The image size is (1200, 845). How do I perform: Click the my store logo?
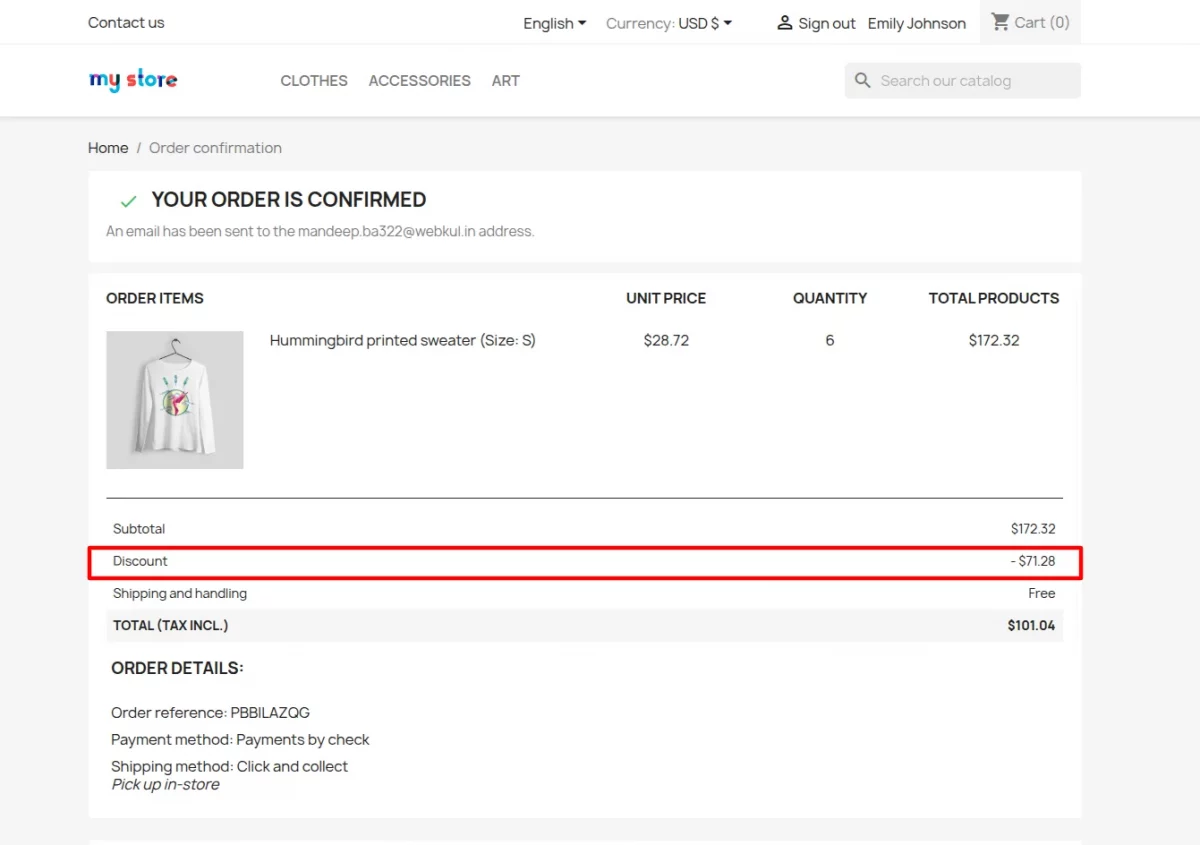pyautogui.click(x=132, y=80)
